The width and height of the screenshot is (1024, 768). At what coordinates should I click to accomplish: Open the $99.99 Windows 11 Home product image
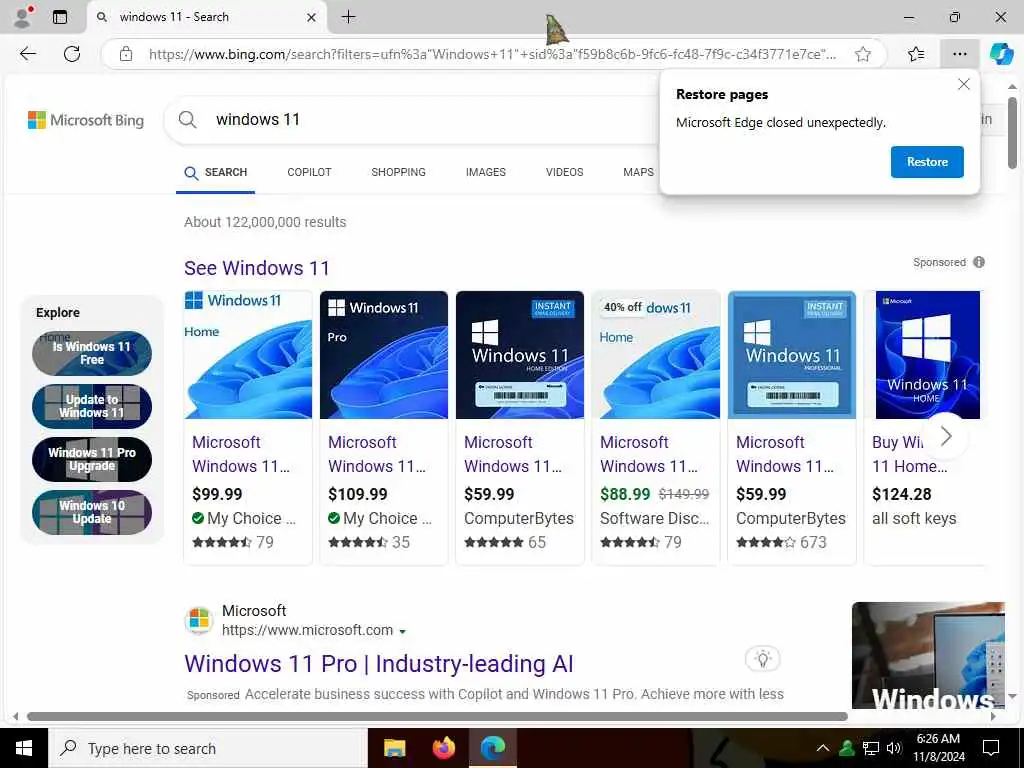[248, 355]
